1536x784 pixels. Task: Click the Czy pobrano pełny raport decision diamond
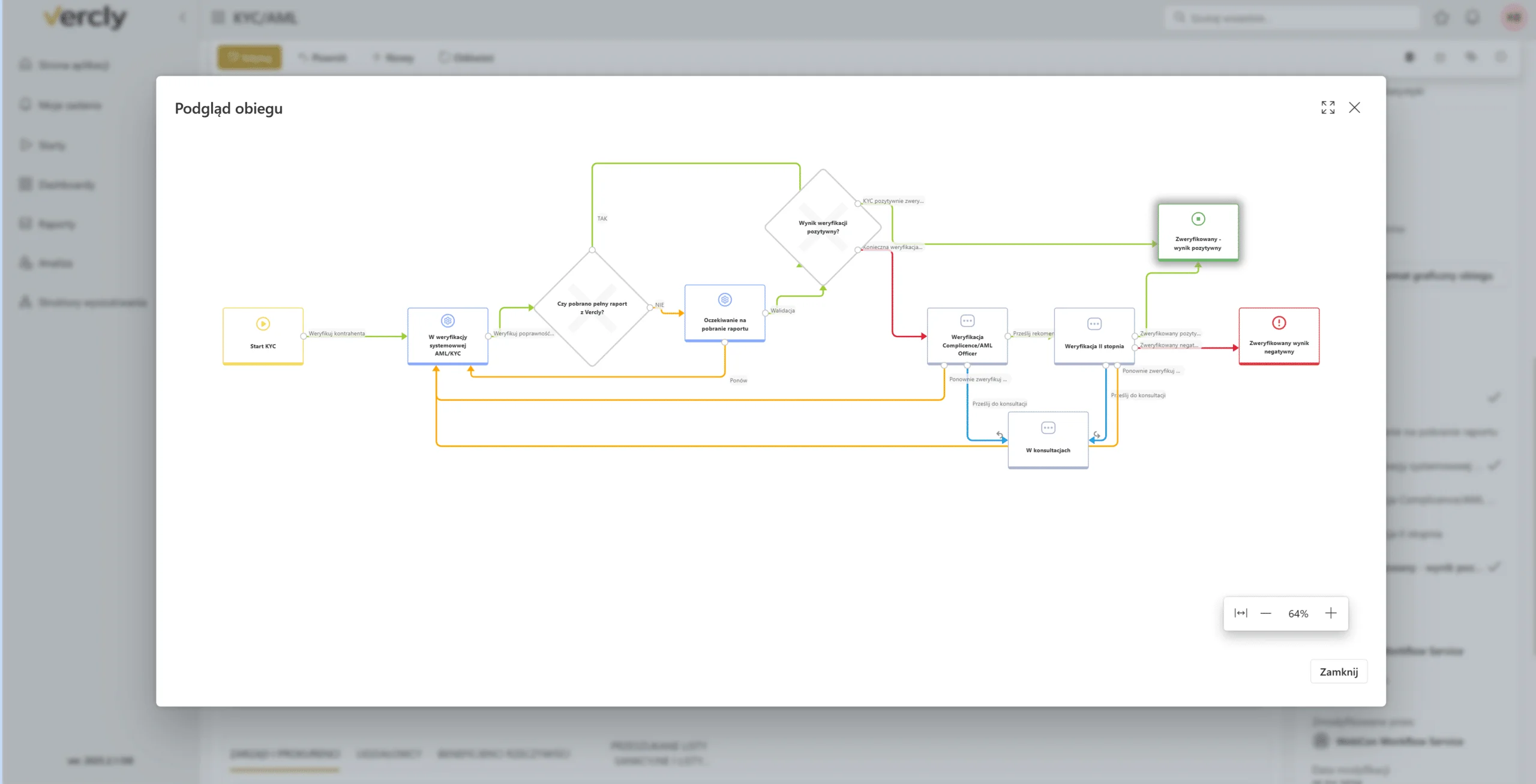click(x=592, y=308)
